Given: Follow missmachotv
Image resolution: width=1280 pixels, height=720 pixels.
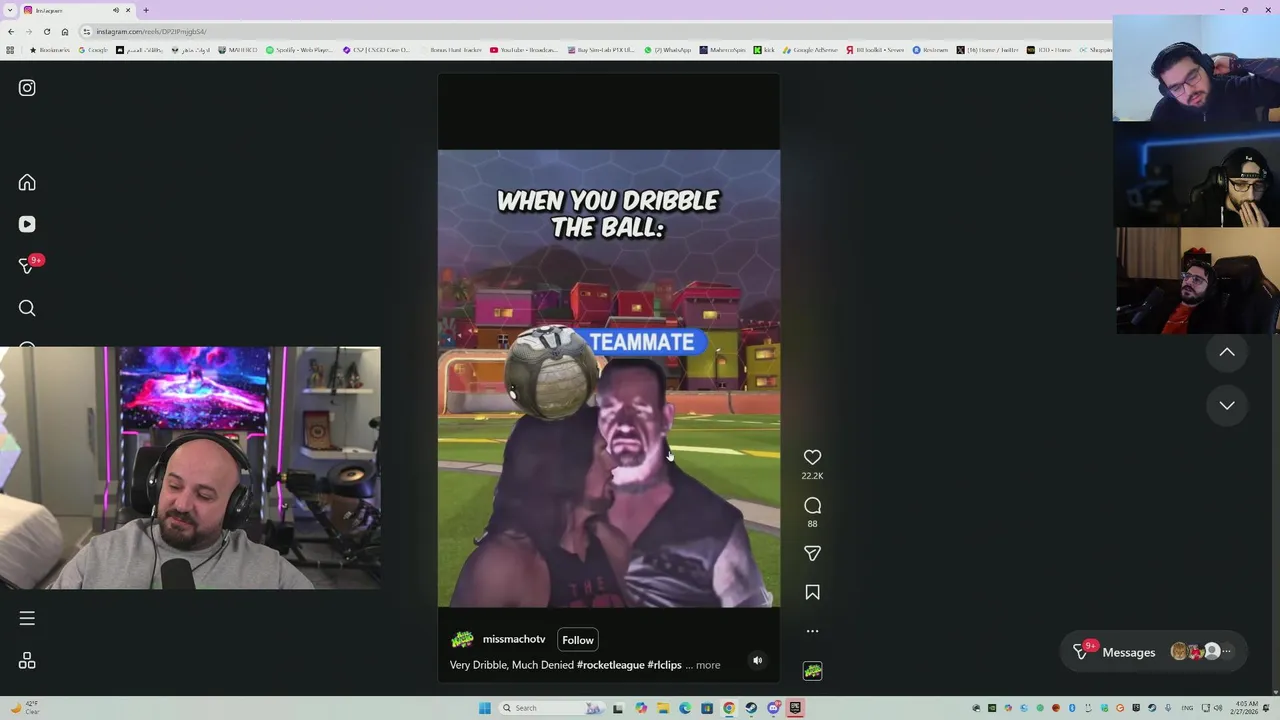Looking at the screenshot, I should pyautogui.click(x=577, y=640).
